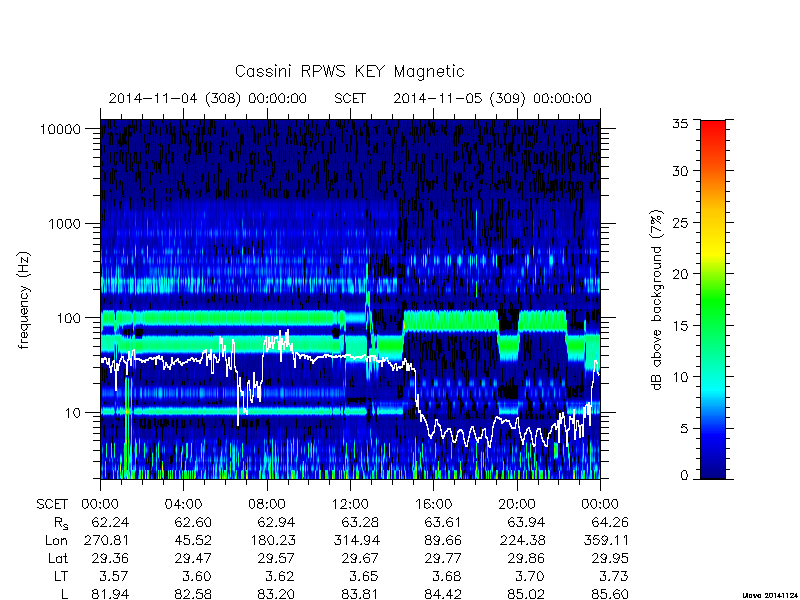Click the 35 dB colorbar label
Image resolution: width=800 pixels, height=600 pixels.
tap(680, 124)
